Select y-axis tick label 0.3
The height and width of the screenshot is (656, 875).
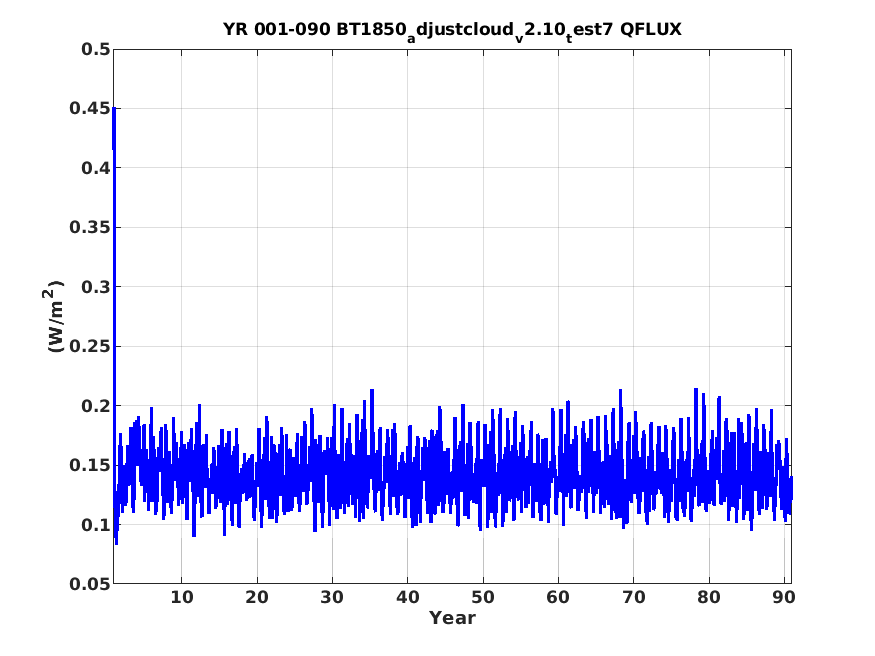[96, 287]
